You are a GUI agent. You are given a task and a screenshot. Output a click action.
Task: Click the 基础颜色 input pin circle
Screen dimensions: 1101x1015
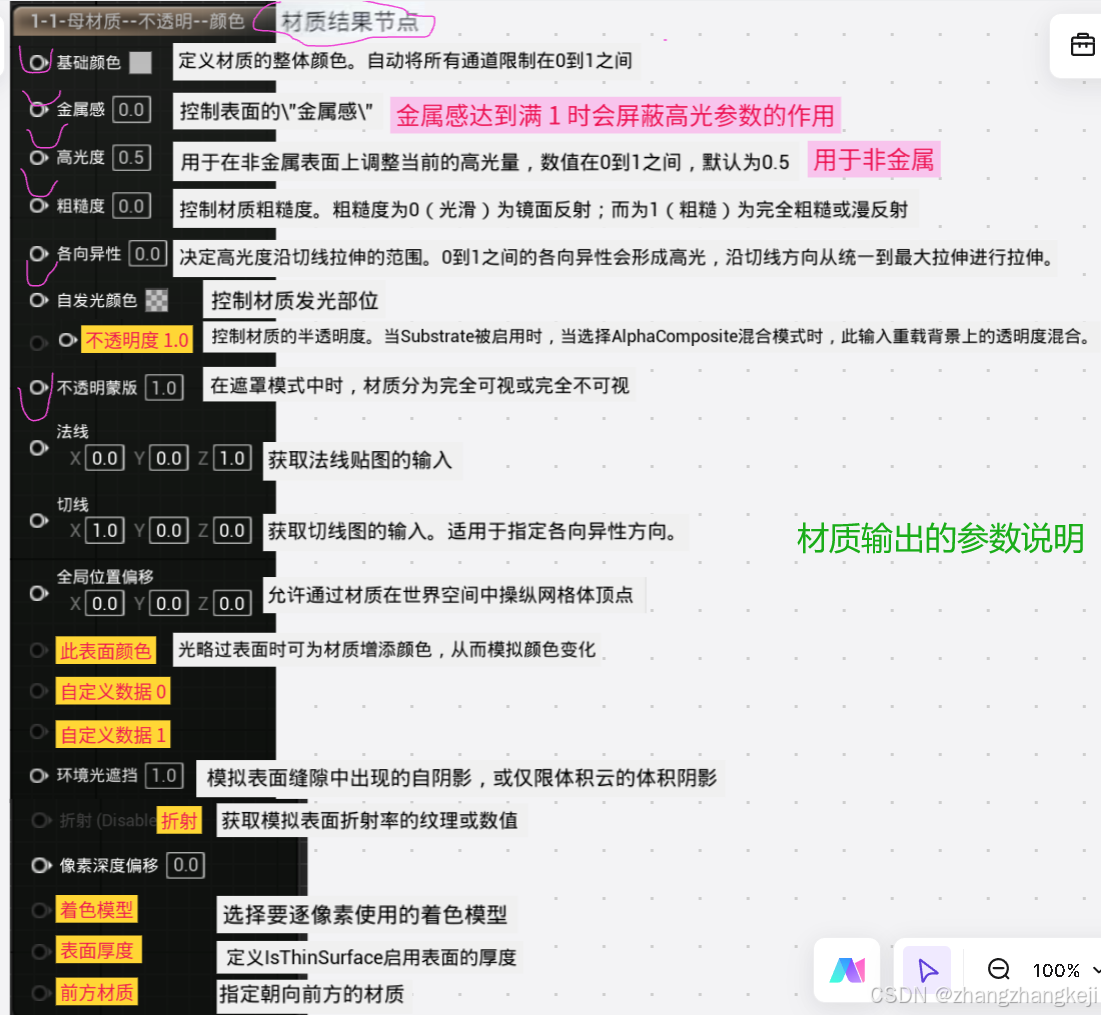37,62
